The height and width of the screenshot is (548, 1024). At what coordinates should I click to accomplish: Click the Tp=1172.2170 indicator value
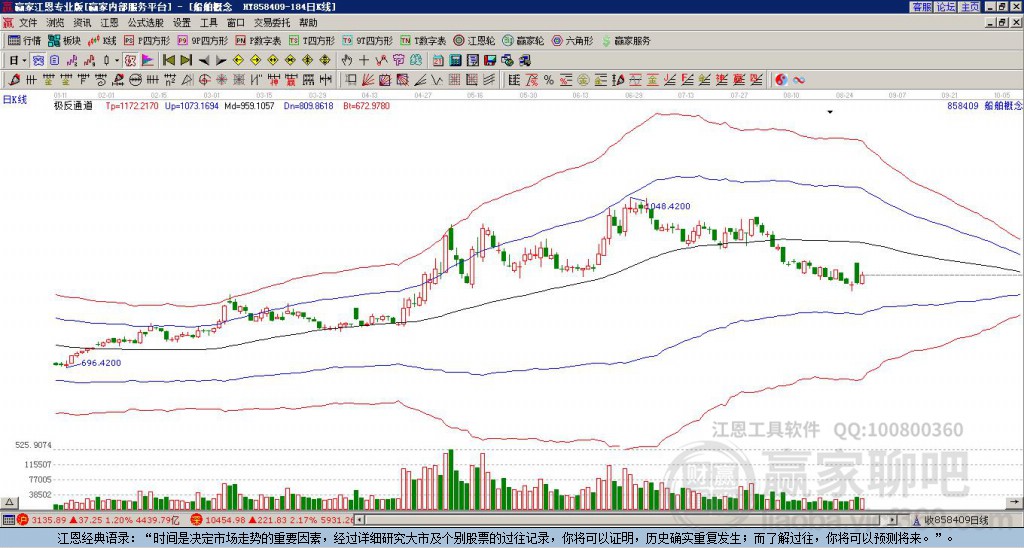point(133,105)
